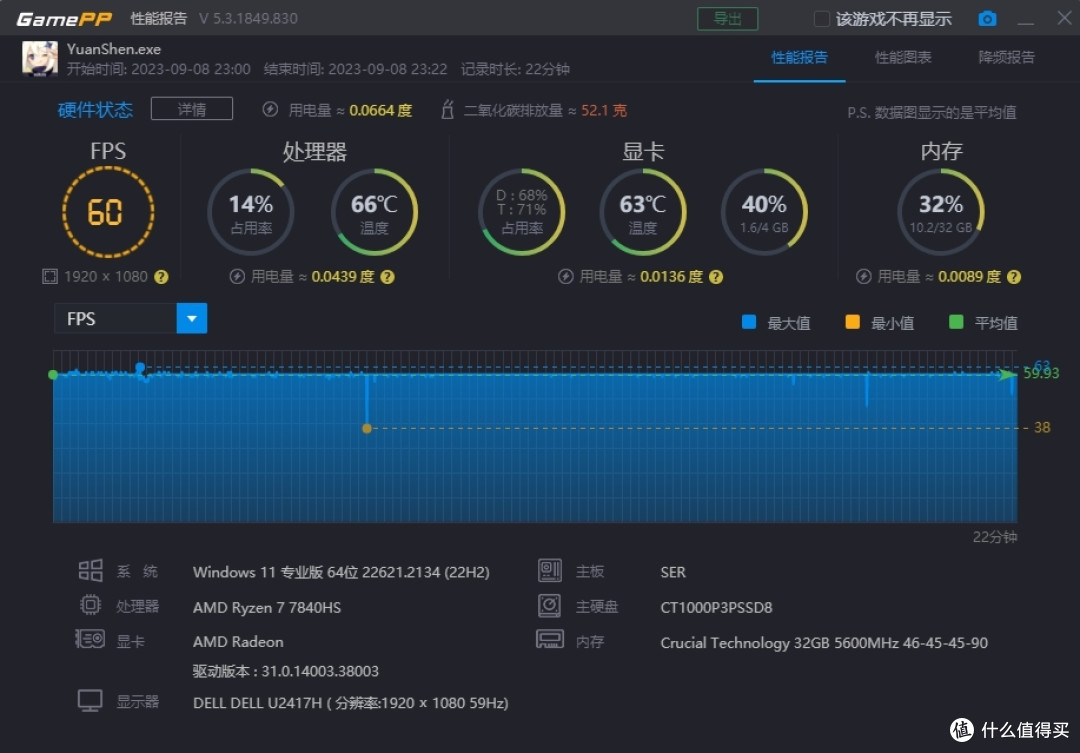Click the AMD Radeon graphics card text
Screen dimensions: 1080x753
click(x=238, y=641)
